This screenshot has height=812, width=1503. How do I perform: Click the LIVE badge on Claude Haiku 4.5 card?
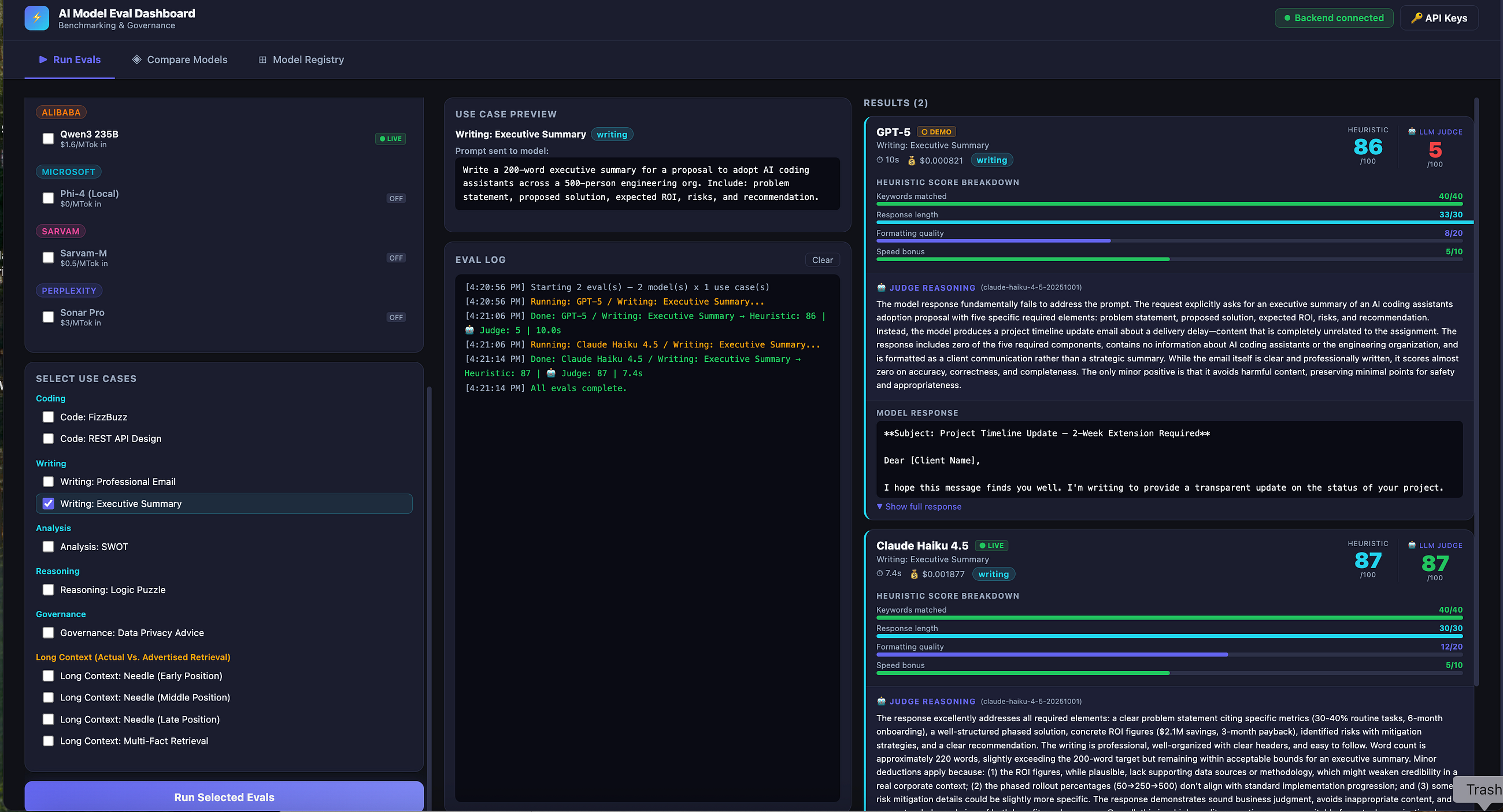point(991,546)
